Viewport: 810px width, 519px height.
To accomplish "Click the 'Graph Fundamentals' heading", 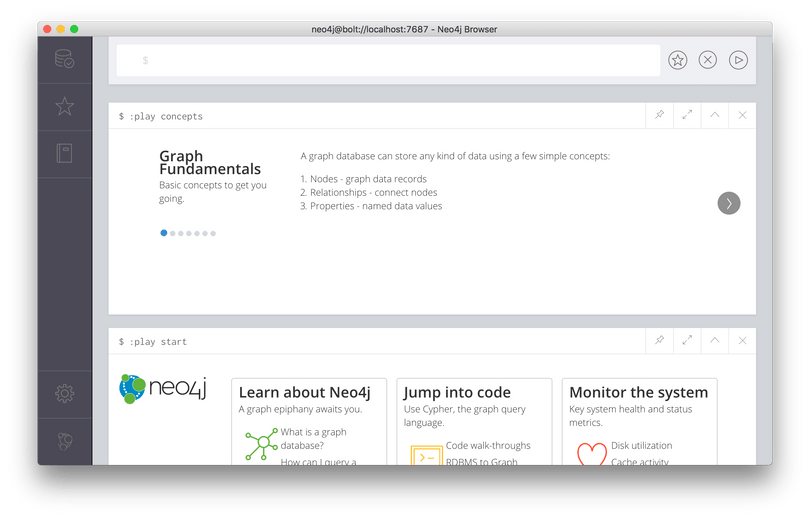I will (210, 162).
